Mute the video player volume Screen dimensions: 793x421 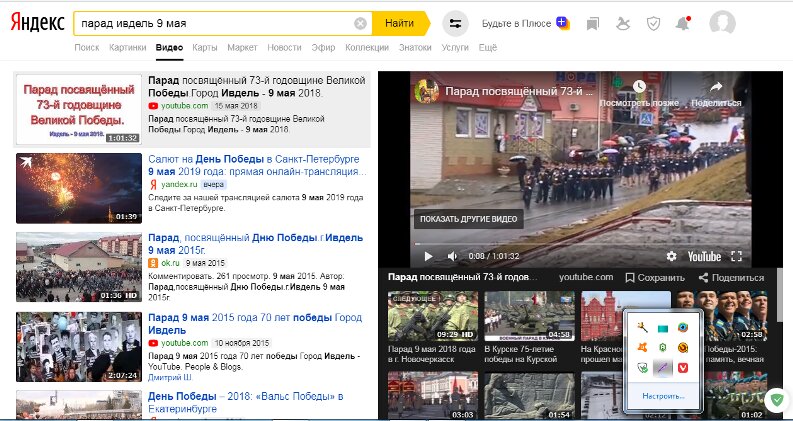click(x=453, y=256)
